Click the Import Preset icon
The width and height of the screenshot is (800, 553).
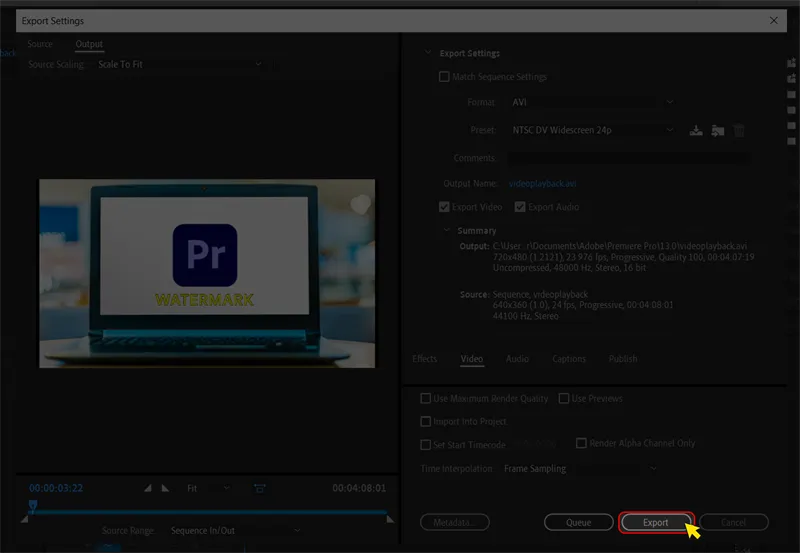click(718, 130)
